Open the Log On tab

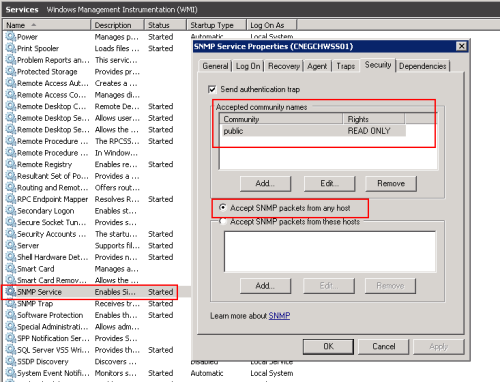248,66
